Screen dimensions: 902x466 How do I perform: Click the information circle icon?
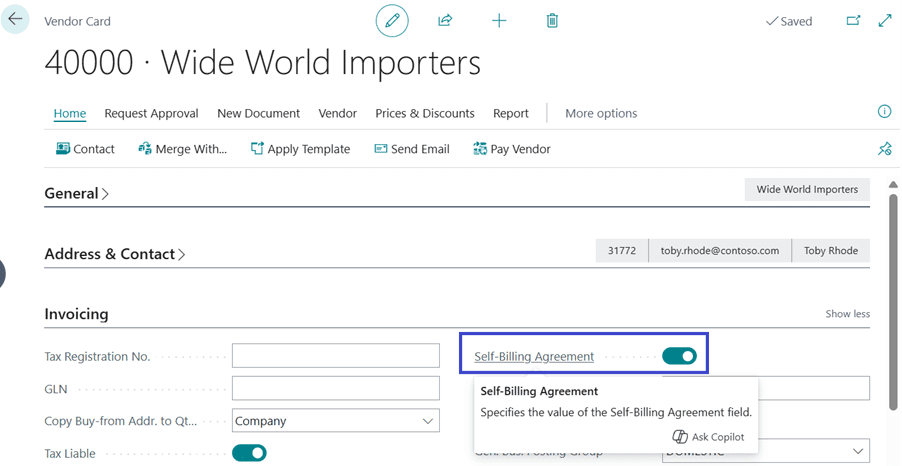[x=884, y=112]
